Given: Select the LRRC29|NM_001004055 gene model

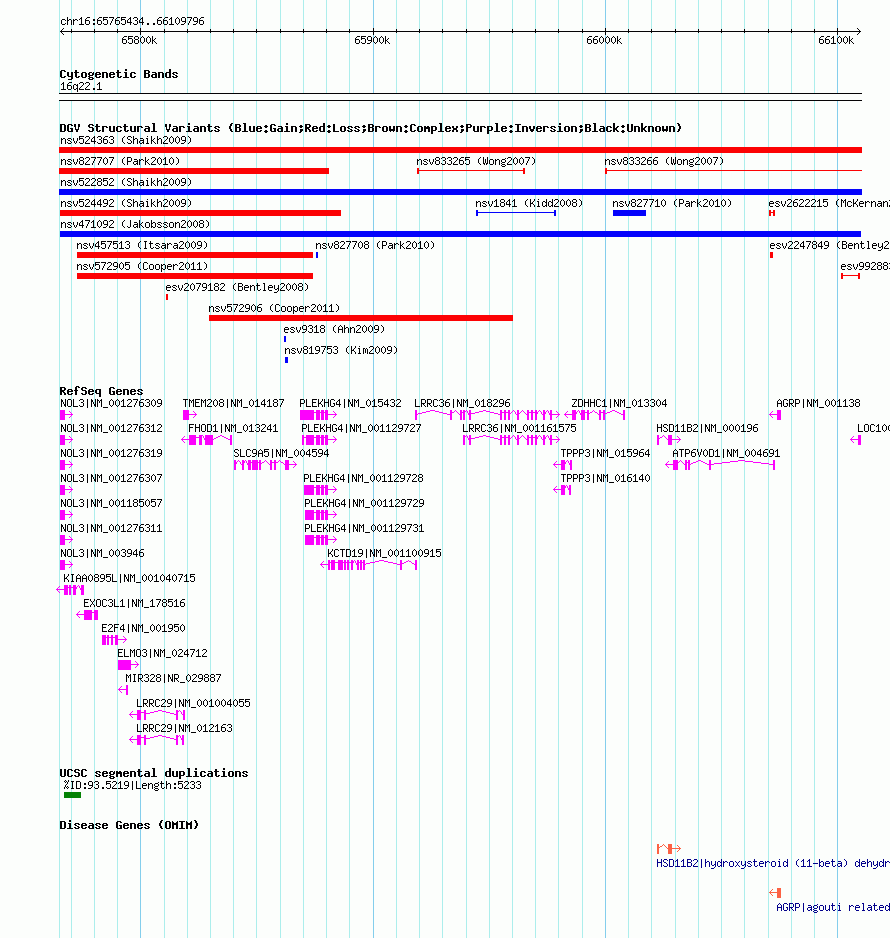Looking at the screenshot, I should point(157,715).
